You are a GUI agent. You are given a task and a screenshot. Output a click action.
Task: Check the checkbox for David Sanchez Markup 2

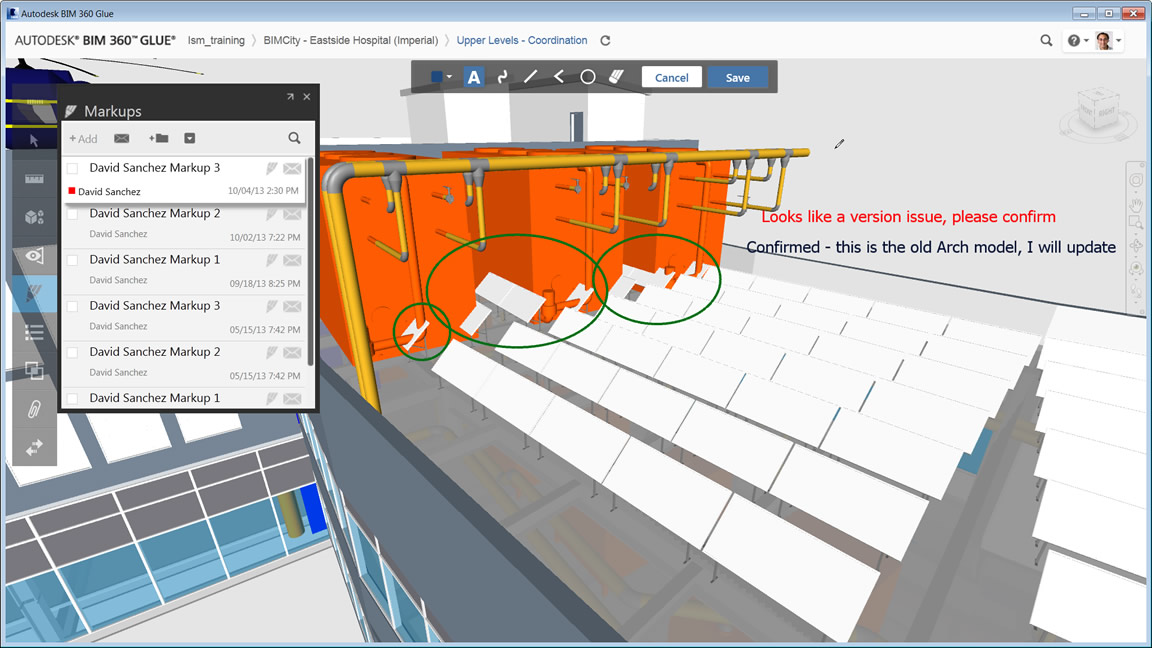pos(72,213)
